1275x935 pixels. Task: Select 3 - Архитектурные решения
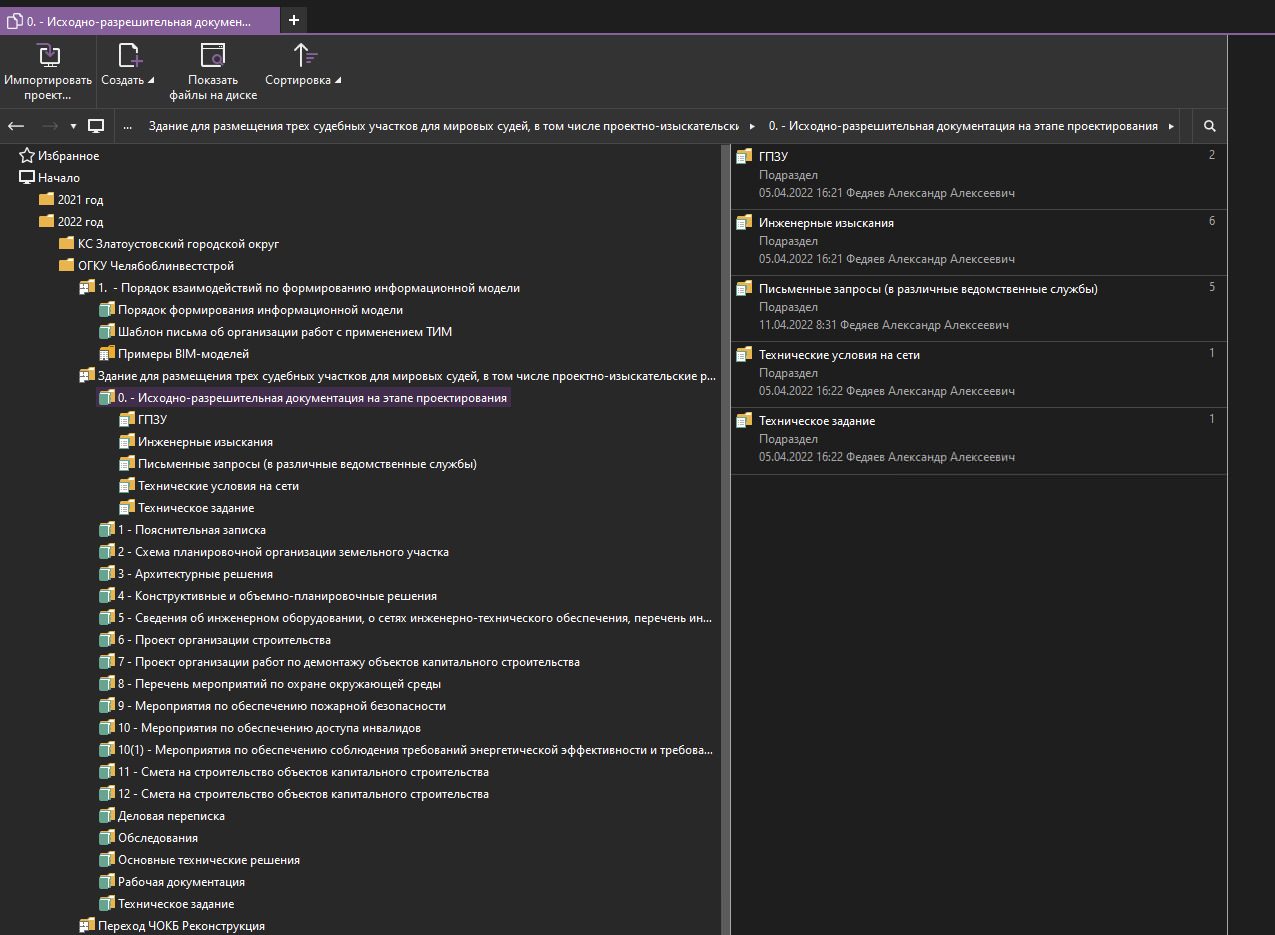pyautogui.click(x=195, y=574)
